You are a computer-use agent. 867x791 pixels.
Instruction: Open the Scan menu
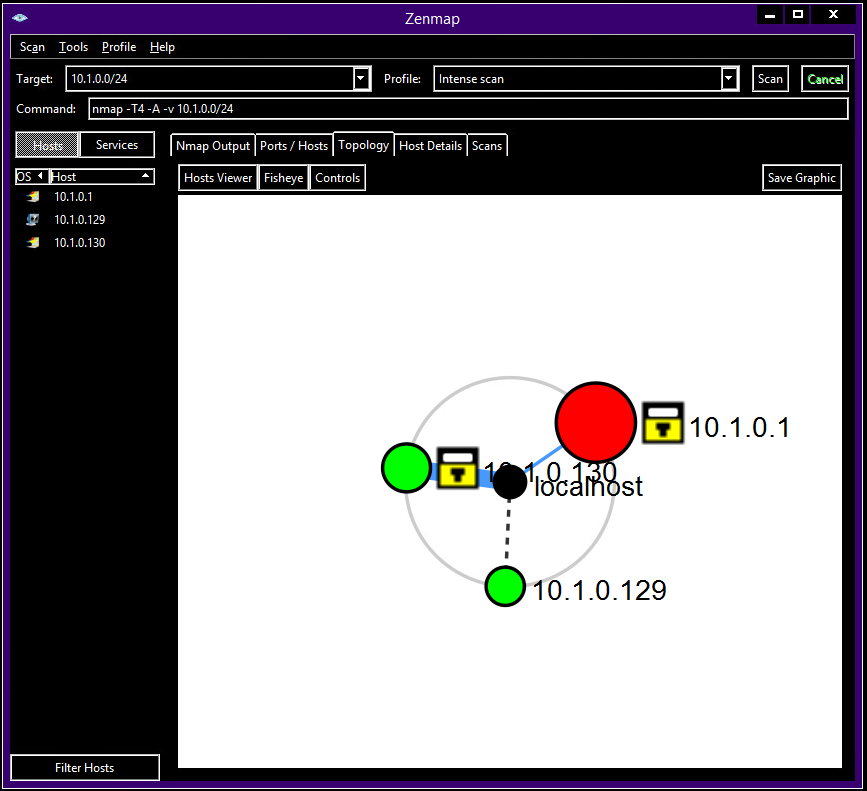(32, 47)
